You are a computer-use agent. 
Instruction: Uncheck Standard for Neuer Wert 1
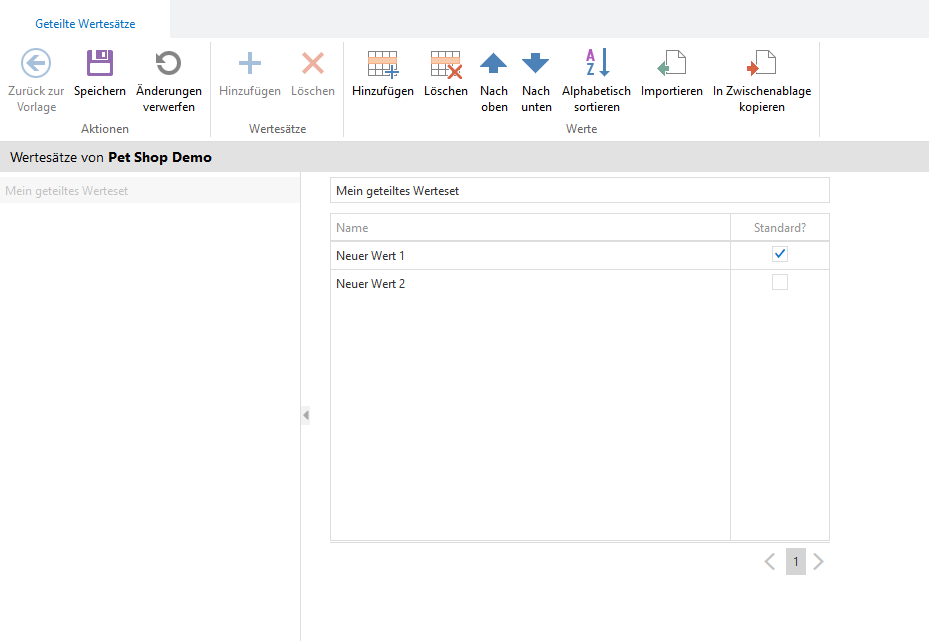[780, 255]
